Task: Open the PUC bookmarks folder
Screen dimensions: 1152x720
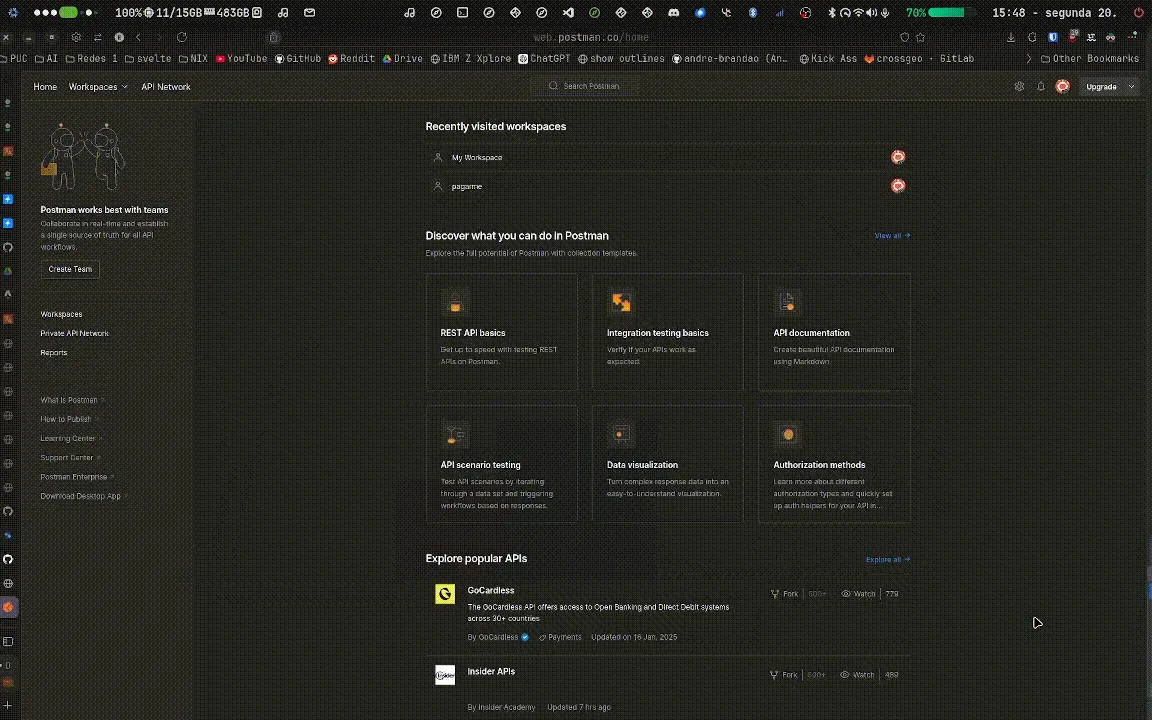Action: click(x=14, y=59)
